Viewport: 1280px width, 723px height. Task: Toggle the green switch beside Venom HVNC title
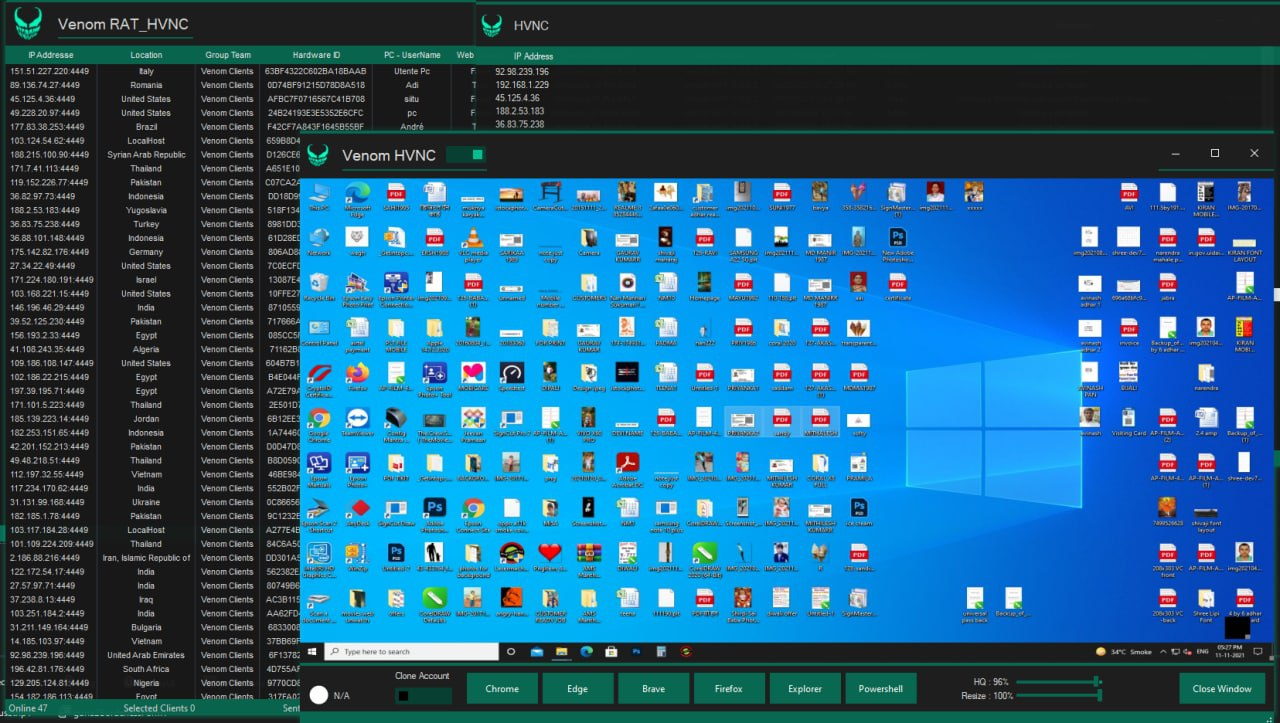(466, 155)
